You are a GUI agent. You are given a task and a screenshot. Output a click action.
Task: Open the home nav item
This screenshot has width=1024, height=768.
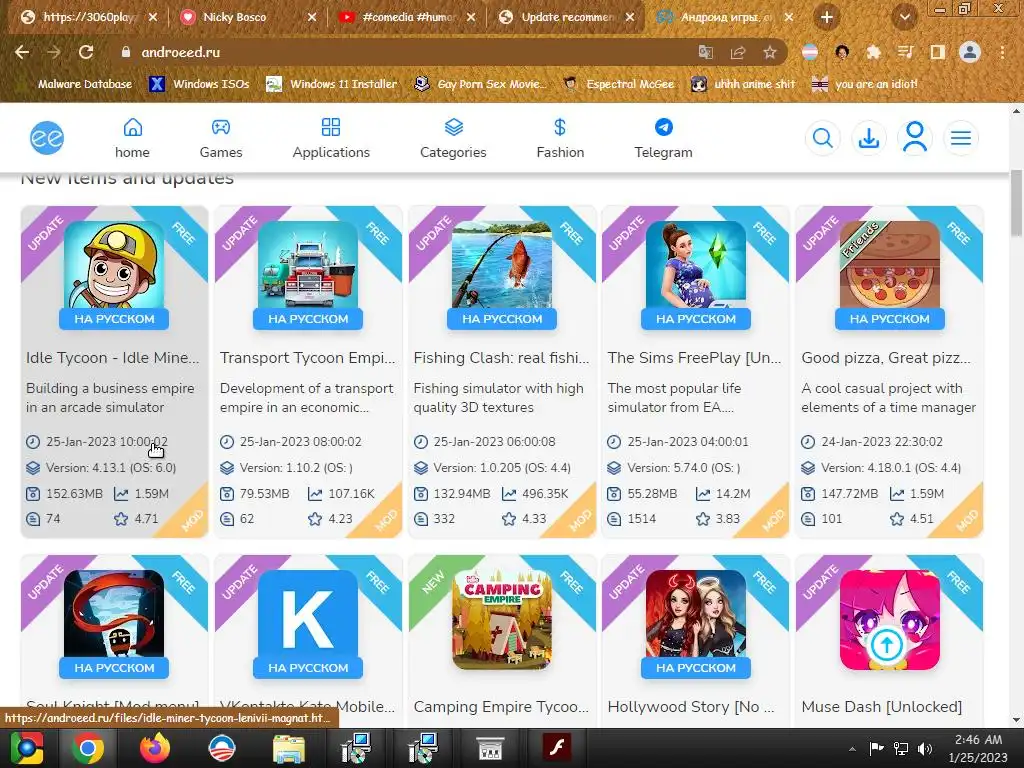[x=133, y=138]
